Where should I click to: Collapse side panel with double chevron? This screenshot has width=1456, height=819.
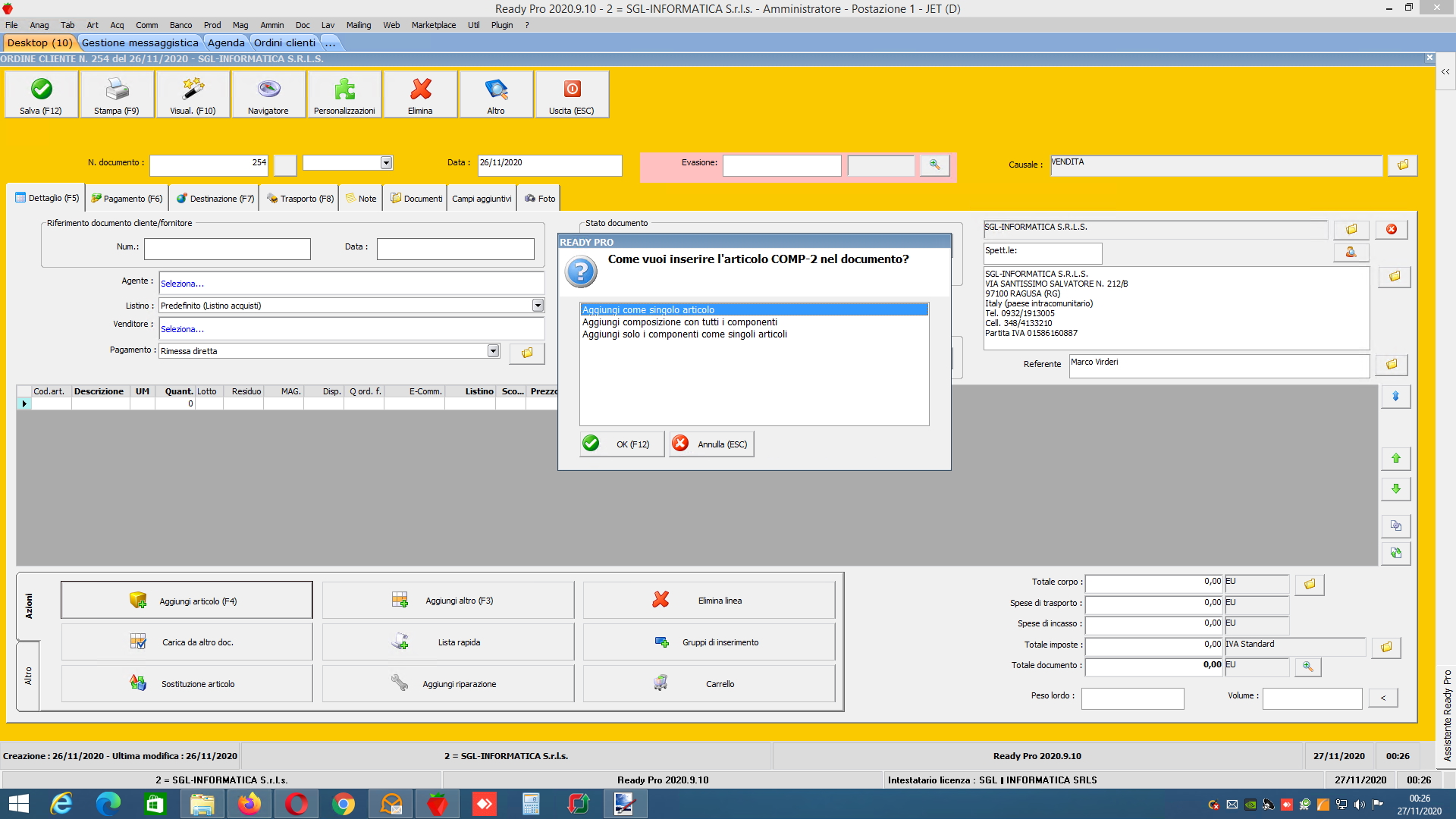tap(1445, 72)
